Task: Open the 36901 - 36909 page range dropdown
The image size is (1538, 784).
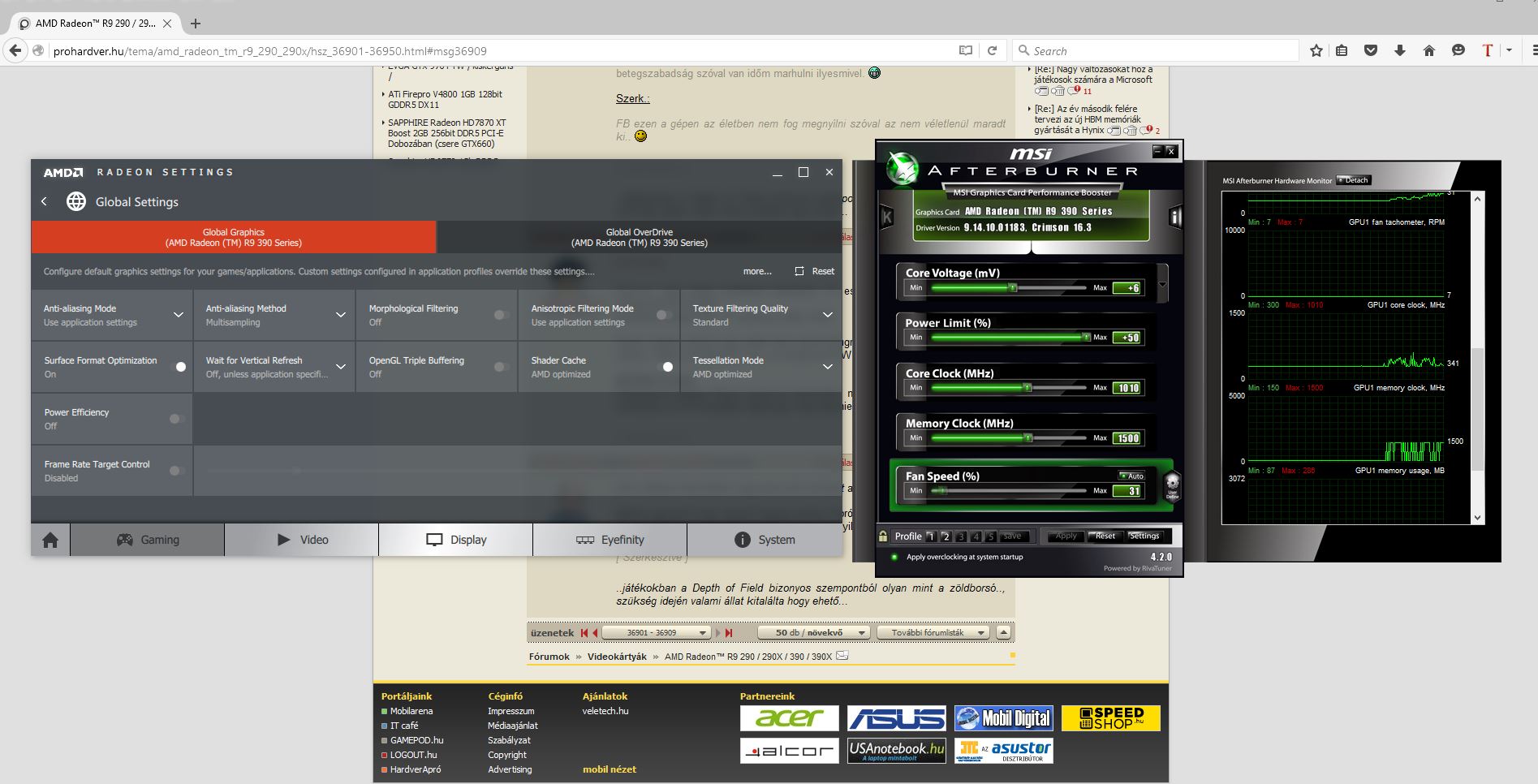Action: coord(657,632)
